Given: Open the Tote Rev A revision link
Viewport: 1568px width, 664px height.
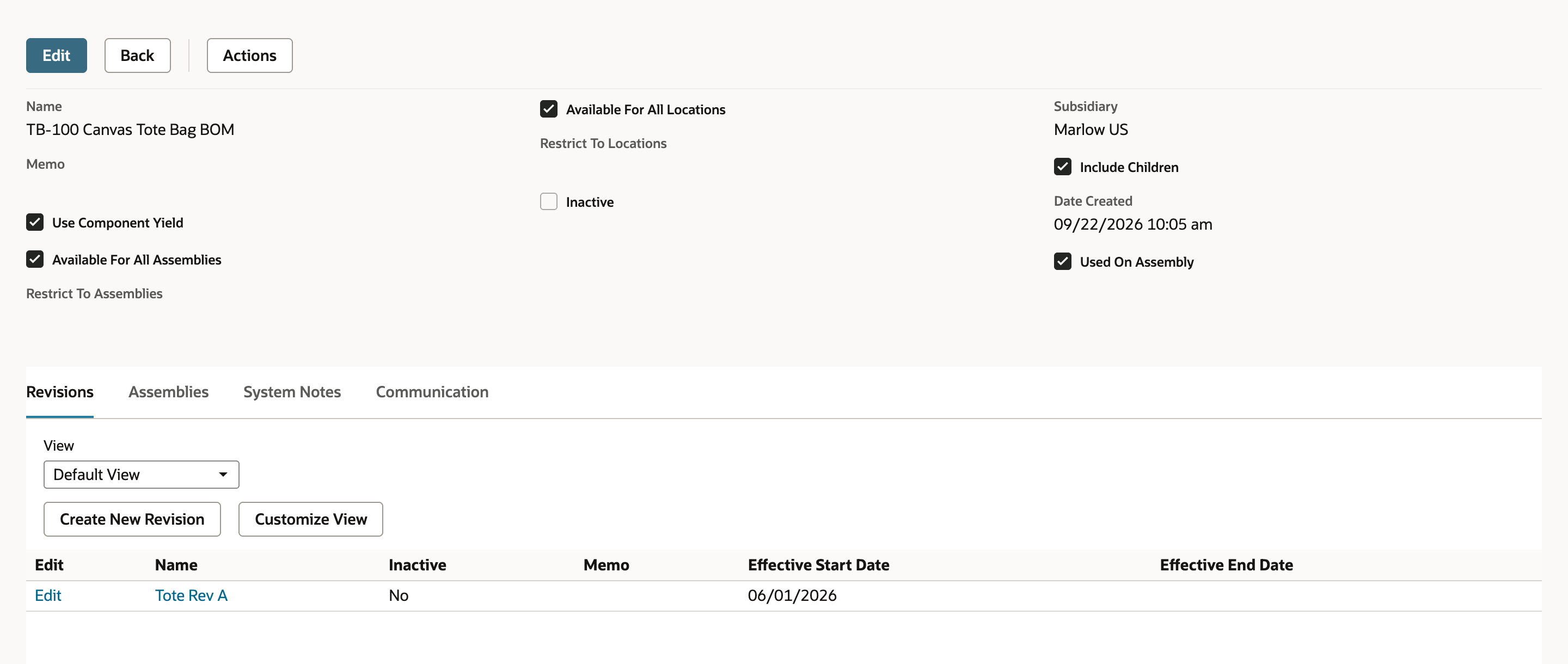Looking at the screenshot, I should [191, 595].
